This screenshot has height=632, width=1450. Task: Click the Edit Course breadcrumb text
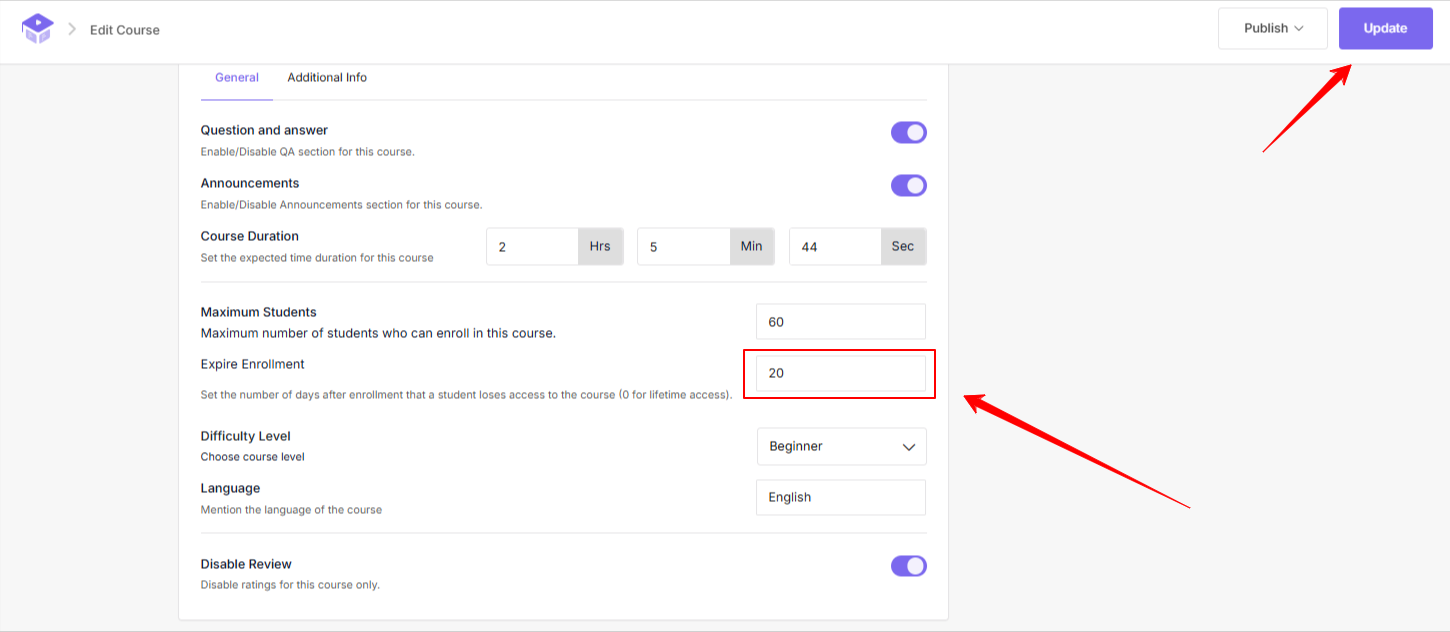coord(125,30)
